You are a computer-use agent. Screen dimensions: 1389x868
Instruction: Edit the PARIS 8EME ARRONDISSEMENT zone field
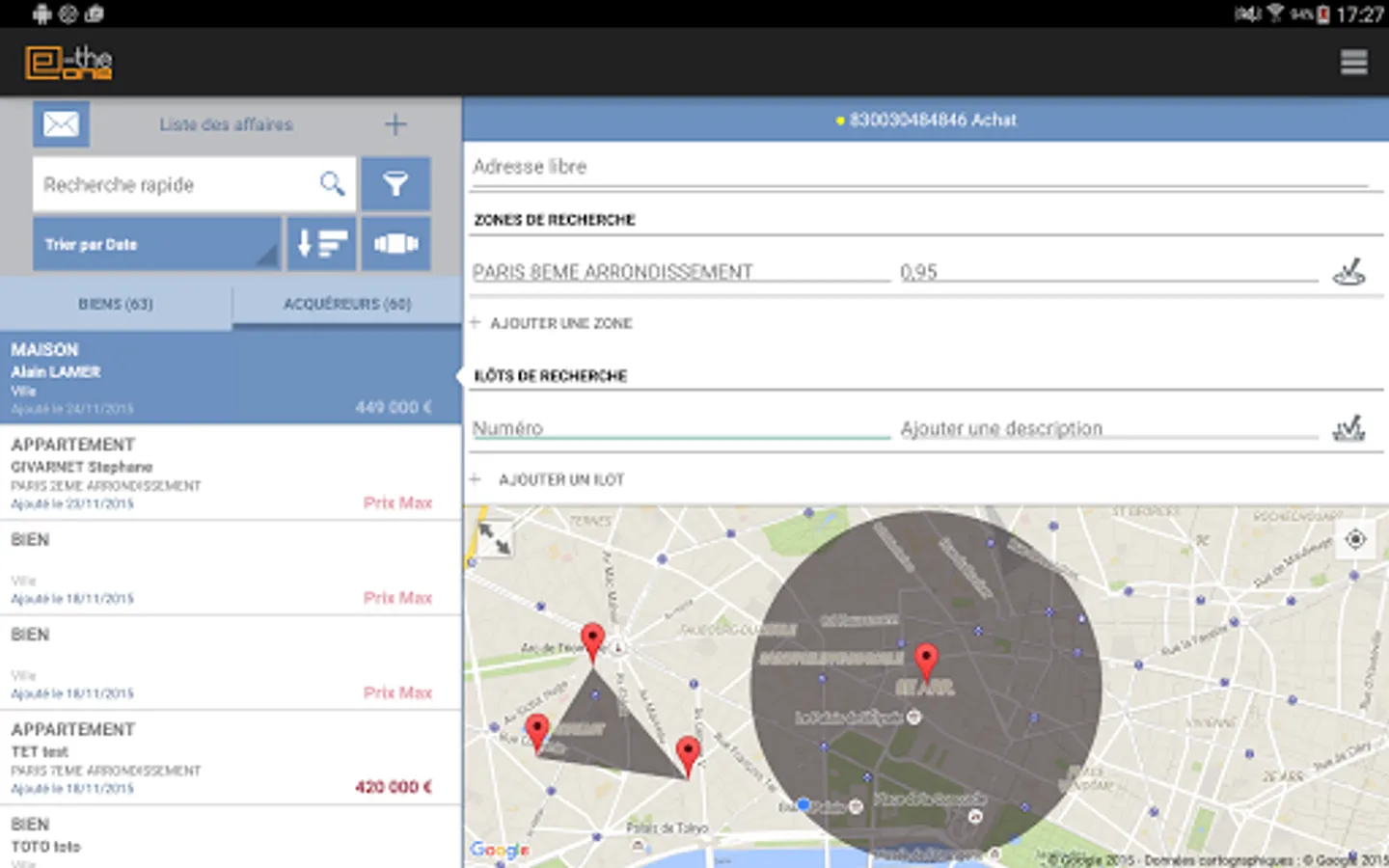pyautogui.click(x=681, y=272)
